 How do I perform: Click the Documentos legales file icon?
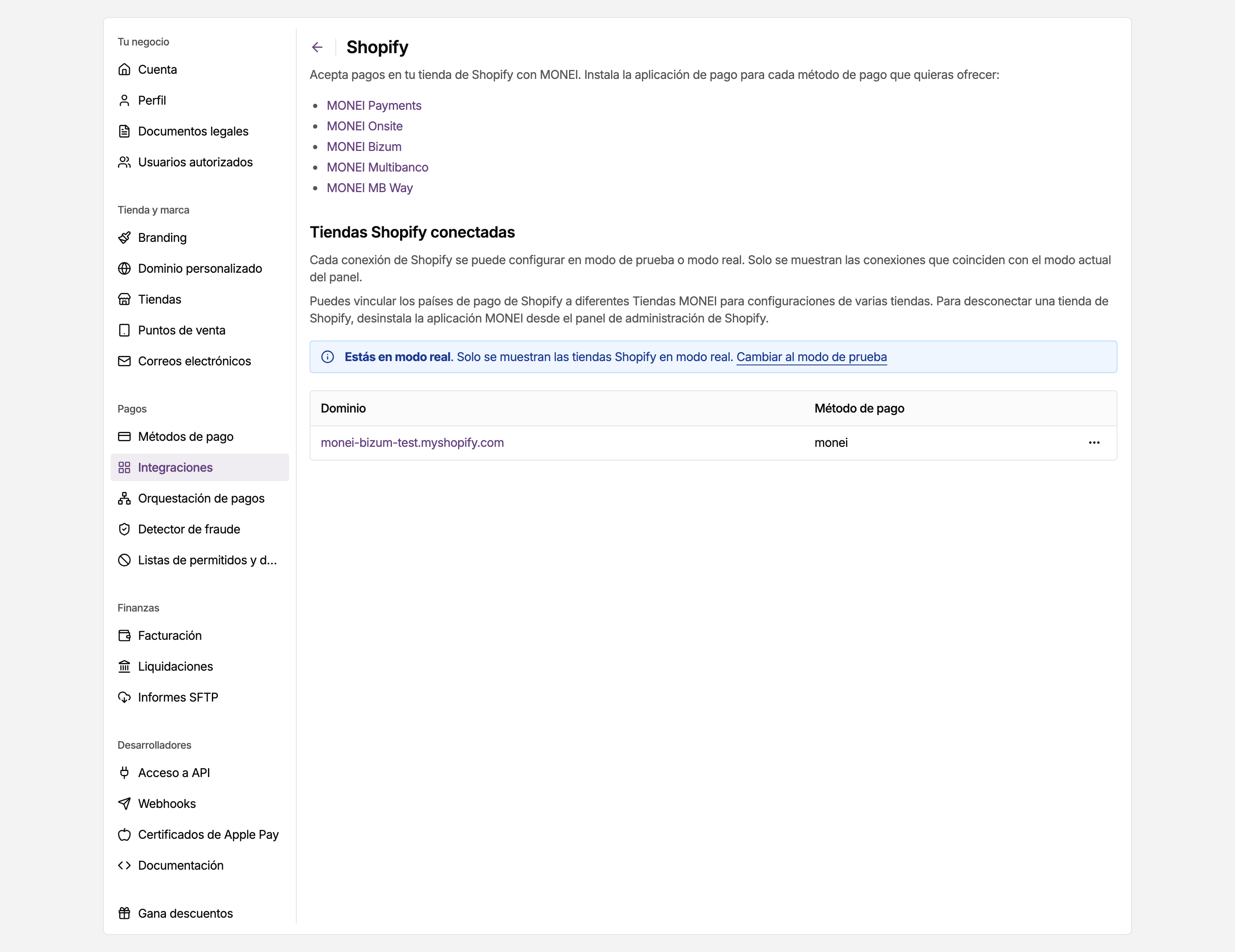(x=124, y=131)
